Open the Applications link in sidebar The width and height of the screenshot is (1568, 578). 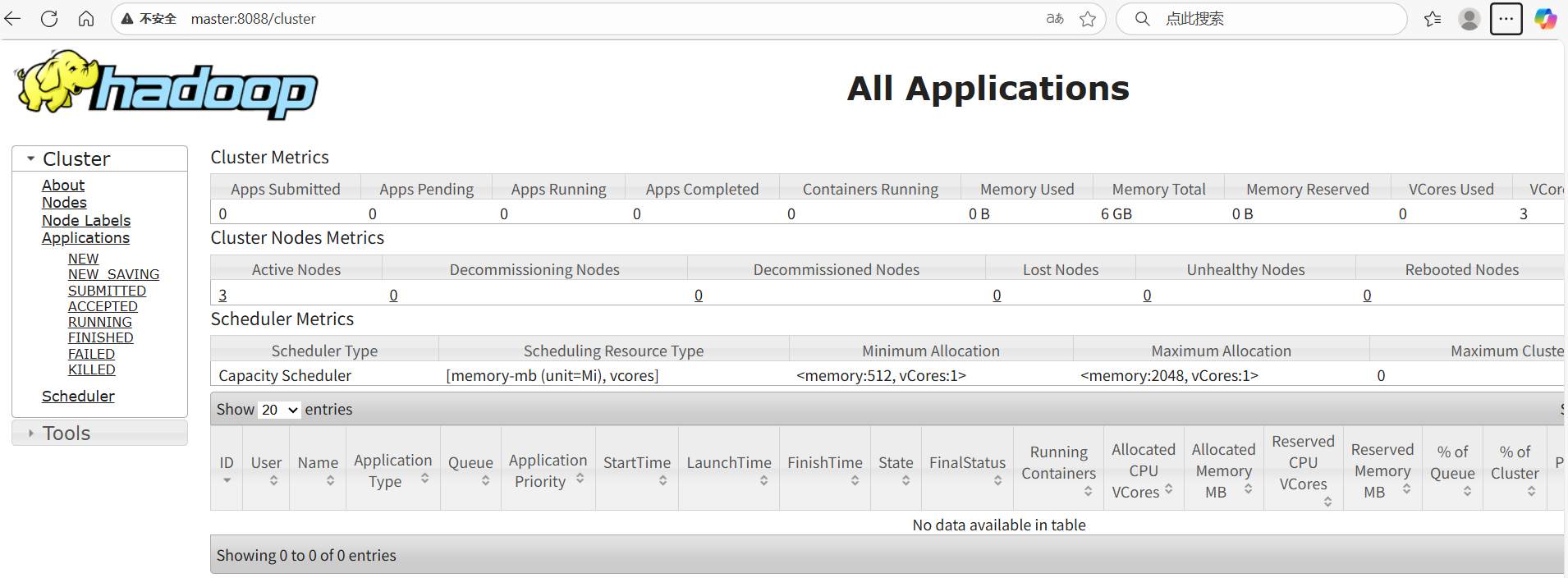click(85, 238)
